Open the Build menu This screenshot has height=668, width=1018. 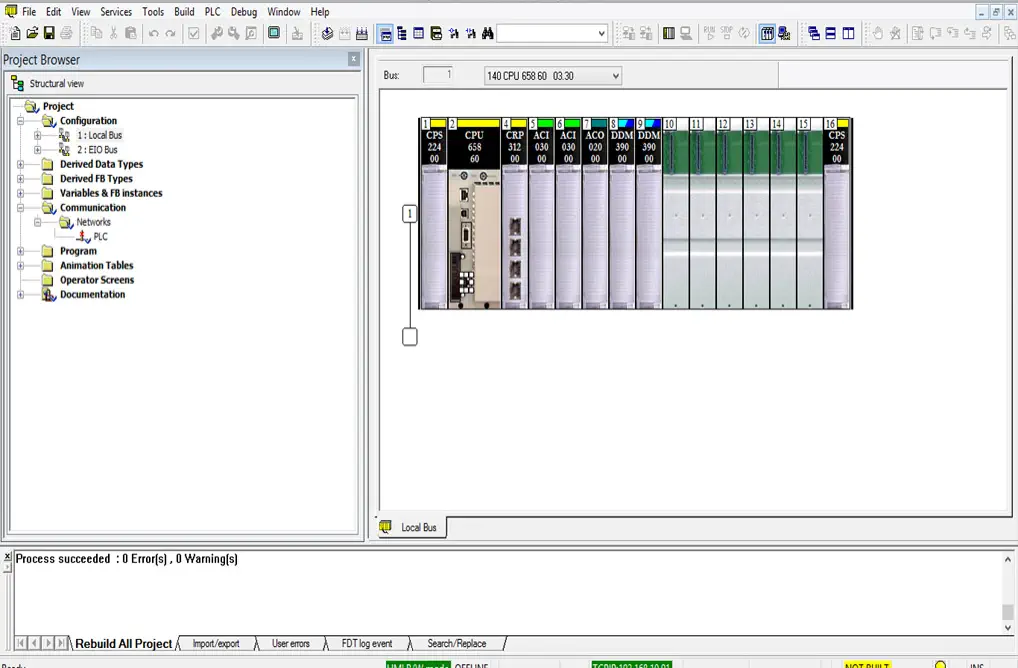(184, 12)
